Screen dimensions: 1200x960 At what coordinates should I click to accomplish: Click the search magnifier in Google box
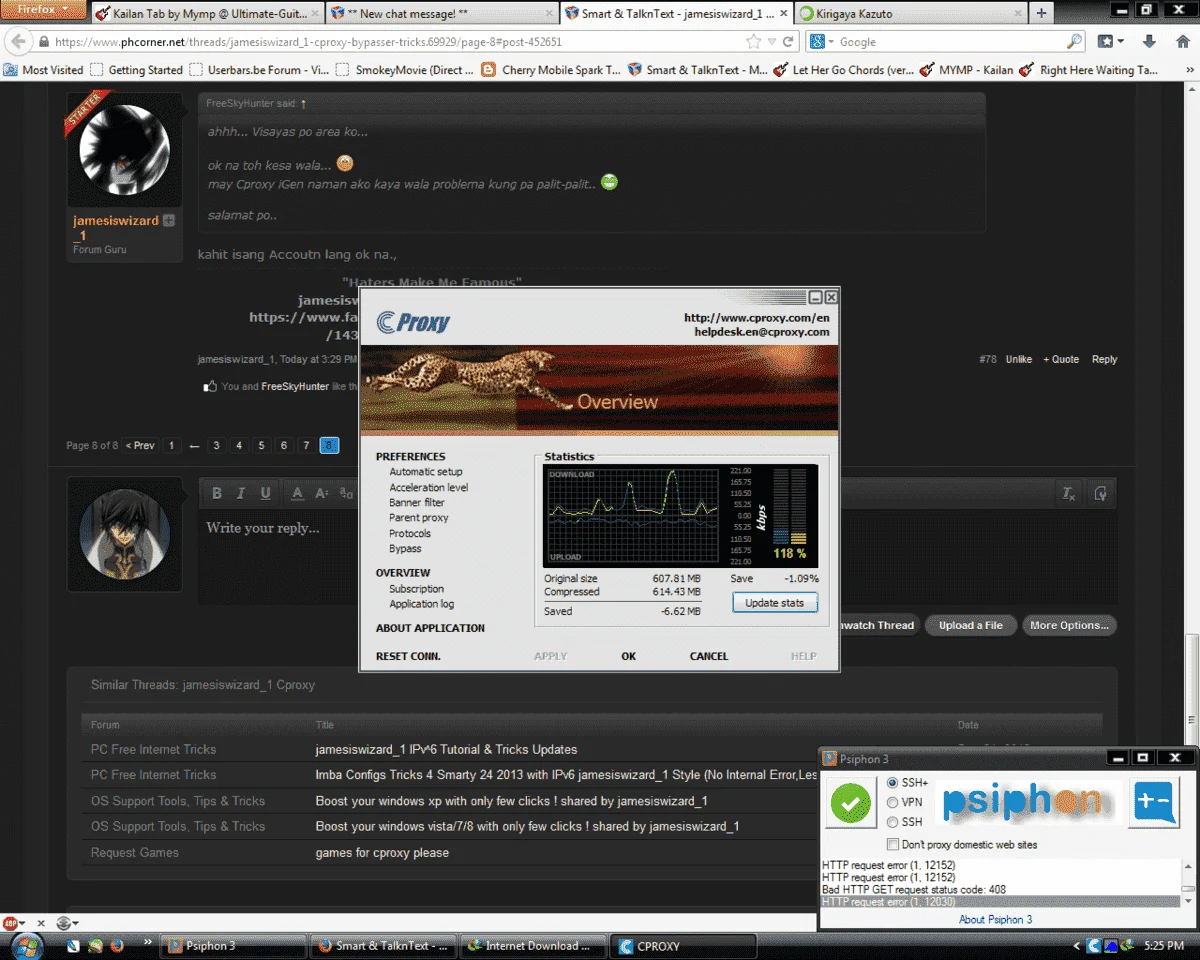coord(1074,42)
